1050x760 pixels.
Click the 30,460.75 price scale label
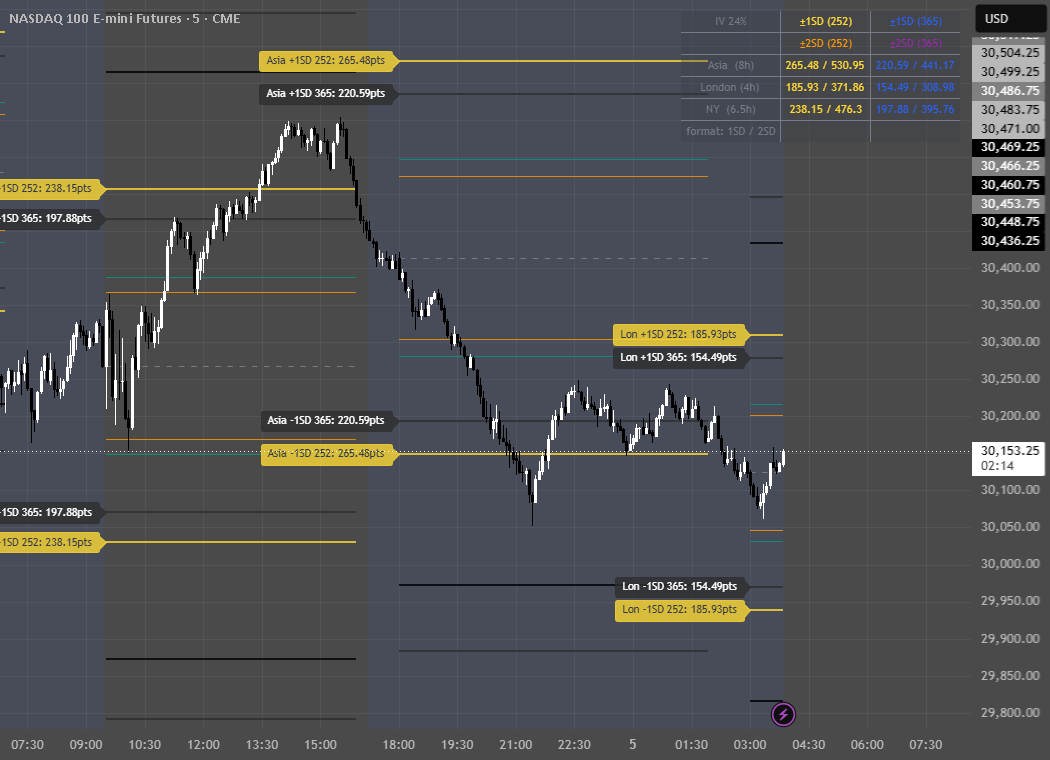point(1008,185)
